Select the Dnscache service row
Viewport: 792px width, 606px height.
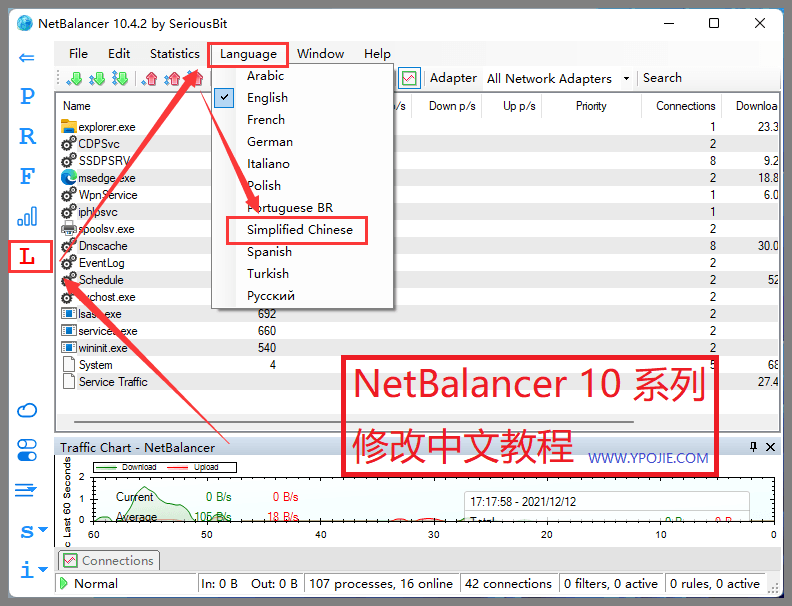[418, 246]
